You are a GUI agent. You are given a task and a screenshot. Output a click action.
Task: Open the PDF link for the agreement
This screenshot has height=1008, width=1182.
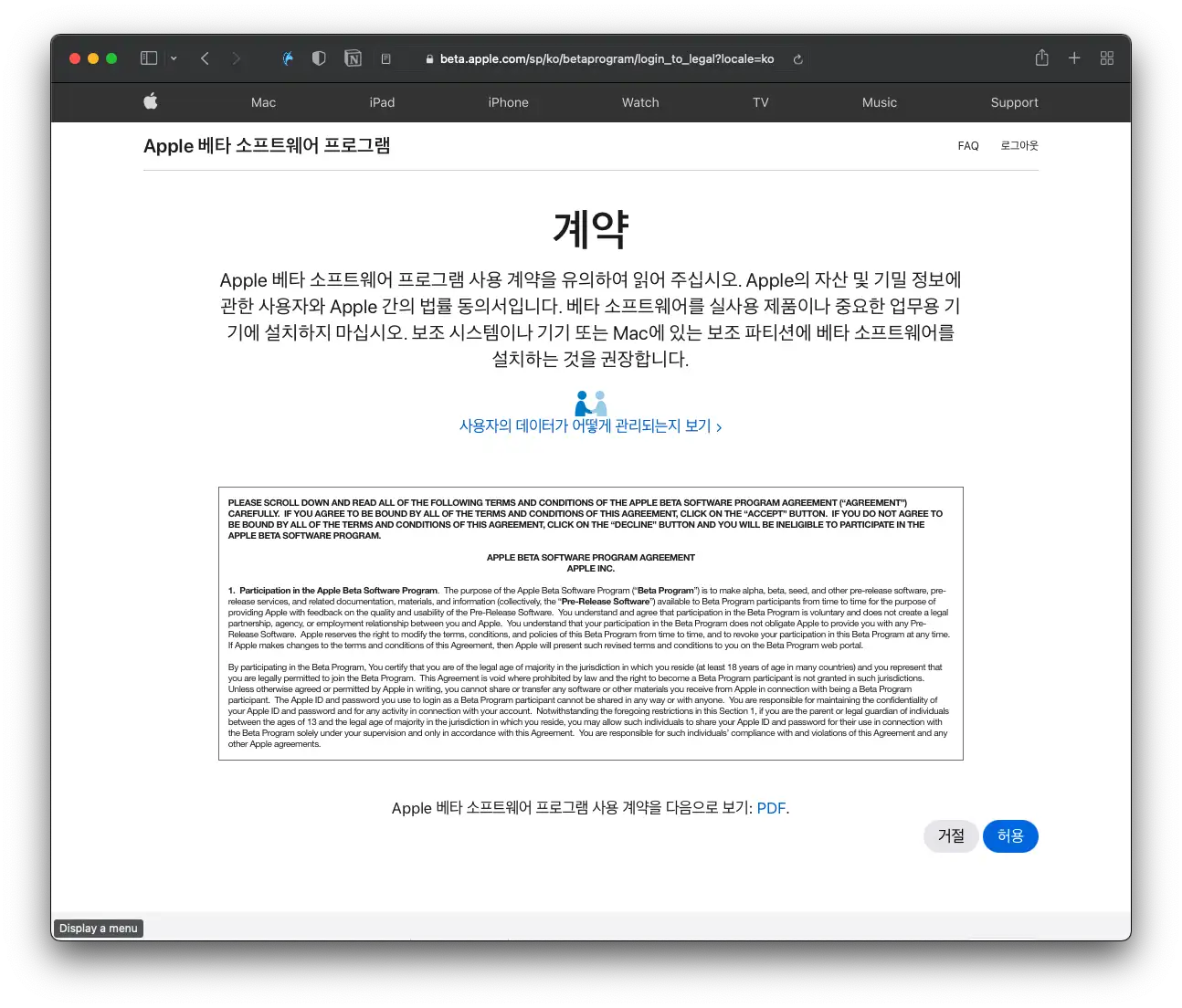(x=771, y=808)
